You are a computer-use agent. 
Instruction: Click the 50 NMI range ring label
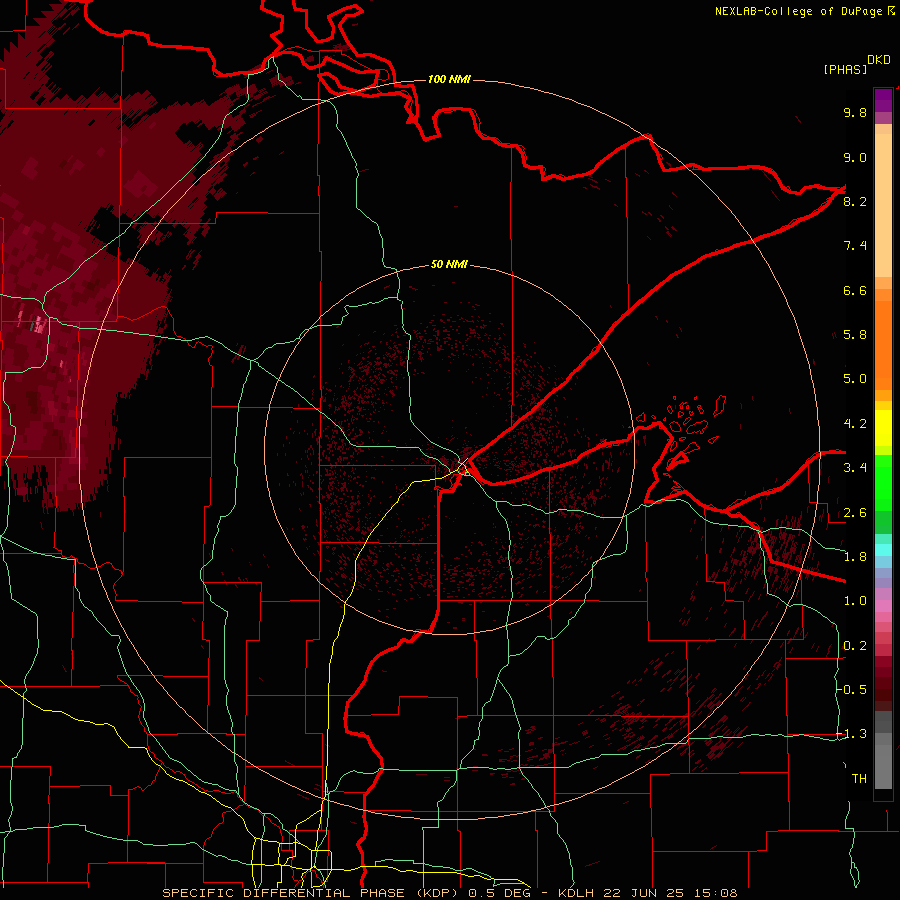[449, 265]
